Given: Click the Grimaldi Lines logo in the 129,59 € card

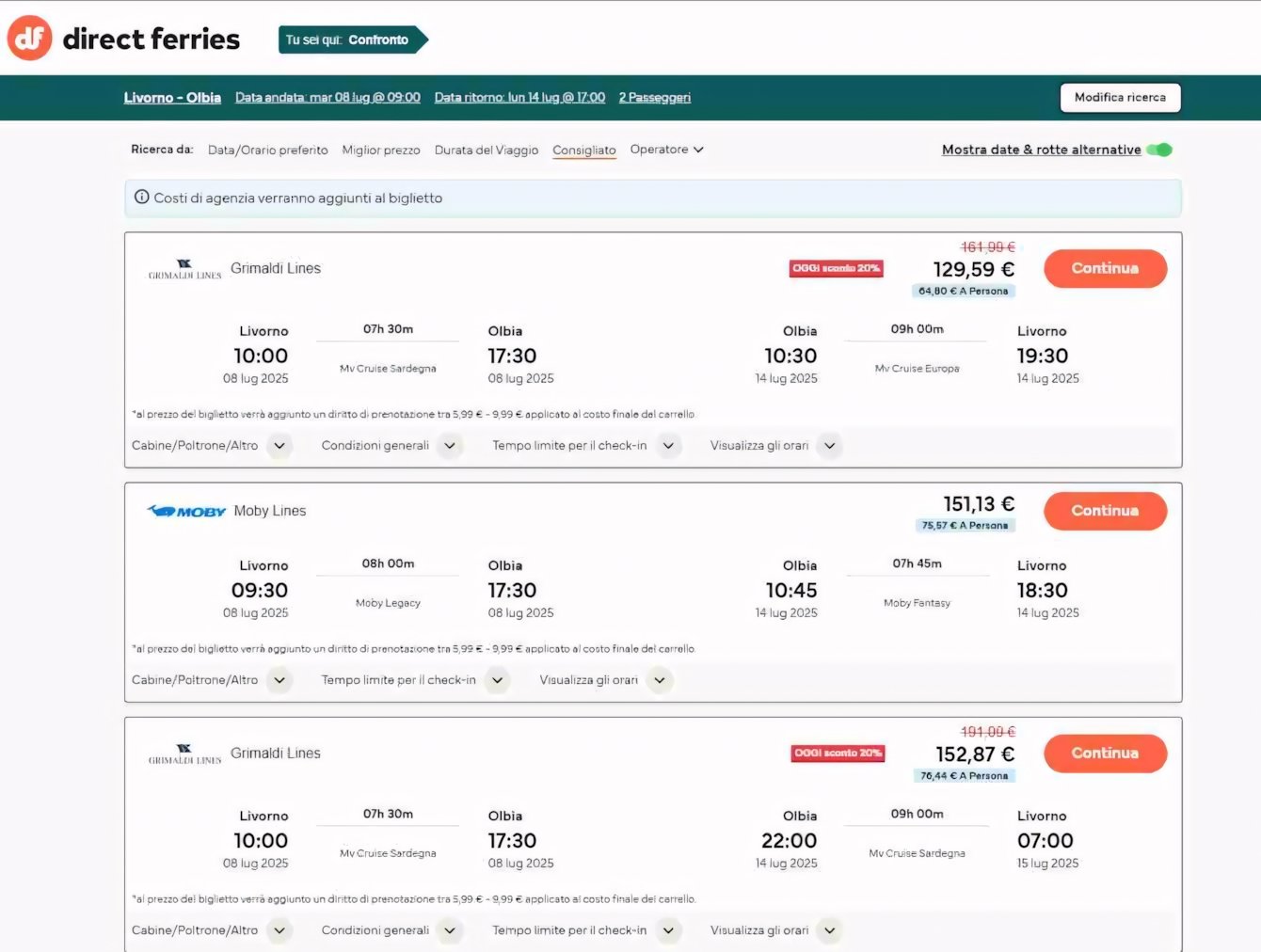Looking at the screenshot, I should [184, 269].
